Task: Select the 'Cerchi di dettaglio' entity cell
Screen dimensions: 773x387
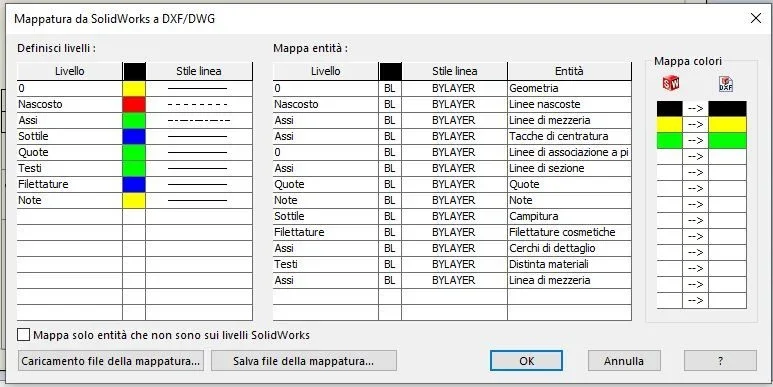Action: 569,248
